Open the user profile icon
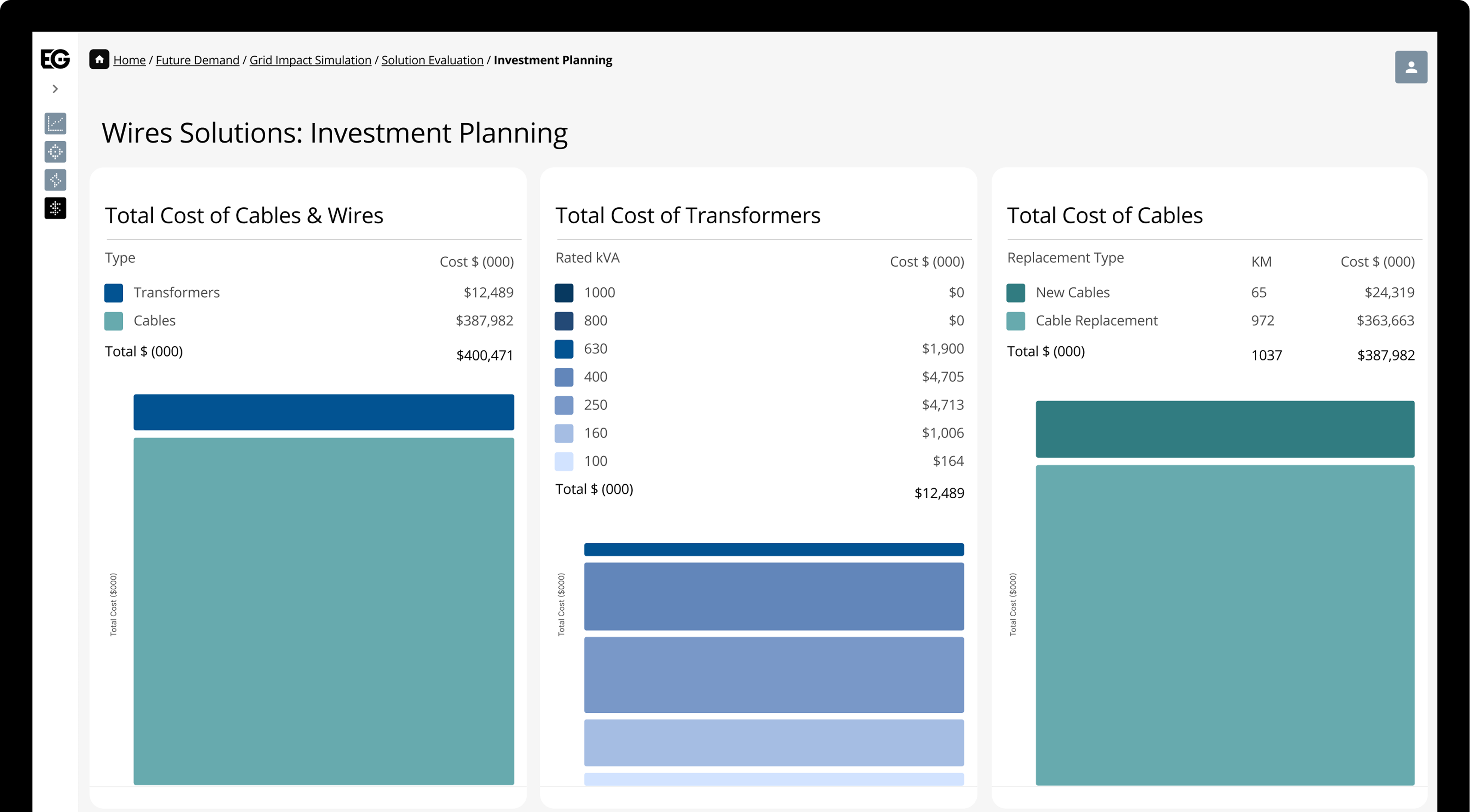The width and height of the screenshot is (1470, 812). click(1411, 67)
